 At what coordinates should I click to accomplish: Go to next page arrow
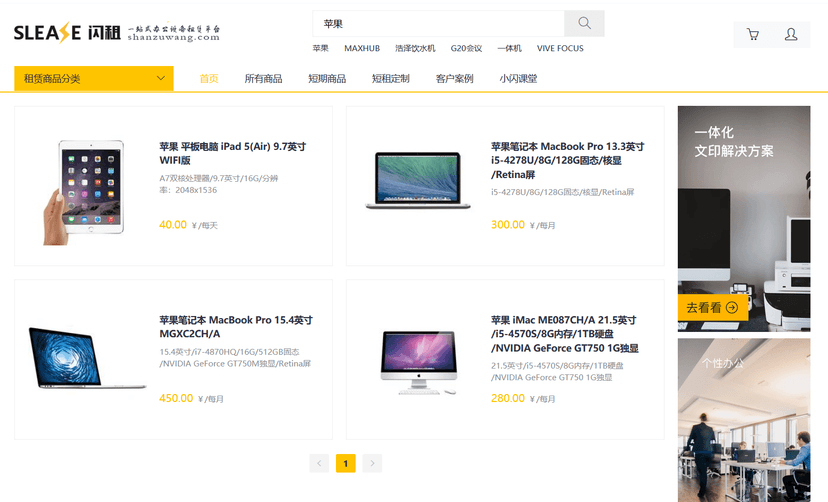pos(372,463)
